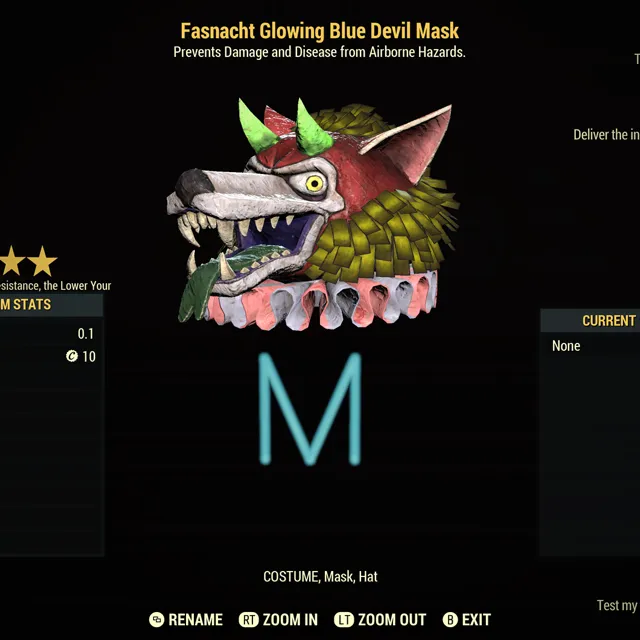Click the weight value 0.1
640x640 pixels.
tap(86, 334)
